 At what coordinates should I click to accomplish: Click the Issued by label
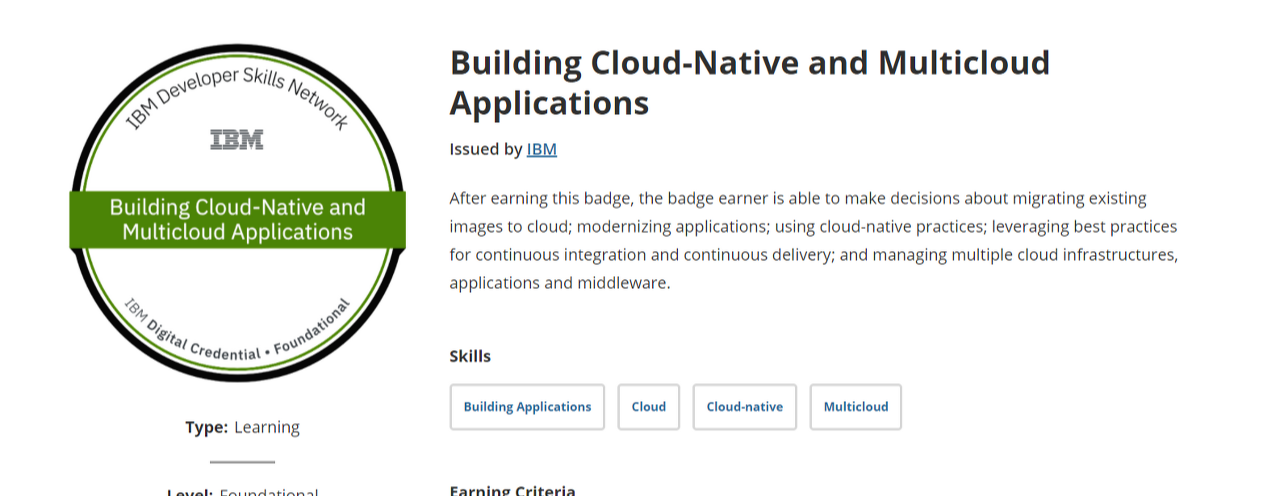pyautogui.click(x=486, y=149)
